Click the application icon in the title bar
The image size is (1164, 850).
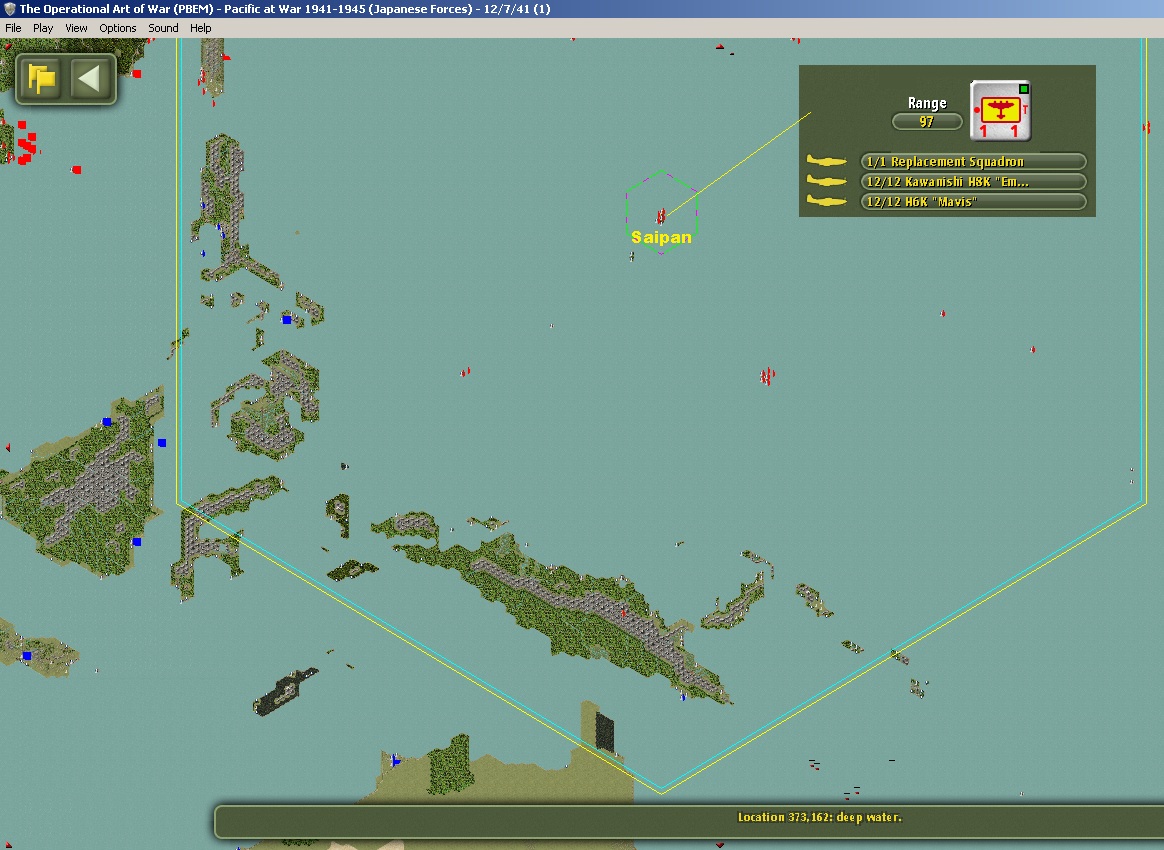(10, 9)
